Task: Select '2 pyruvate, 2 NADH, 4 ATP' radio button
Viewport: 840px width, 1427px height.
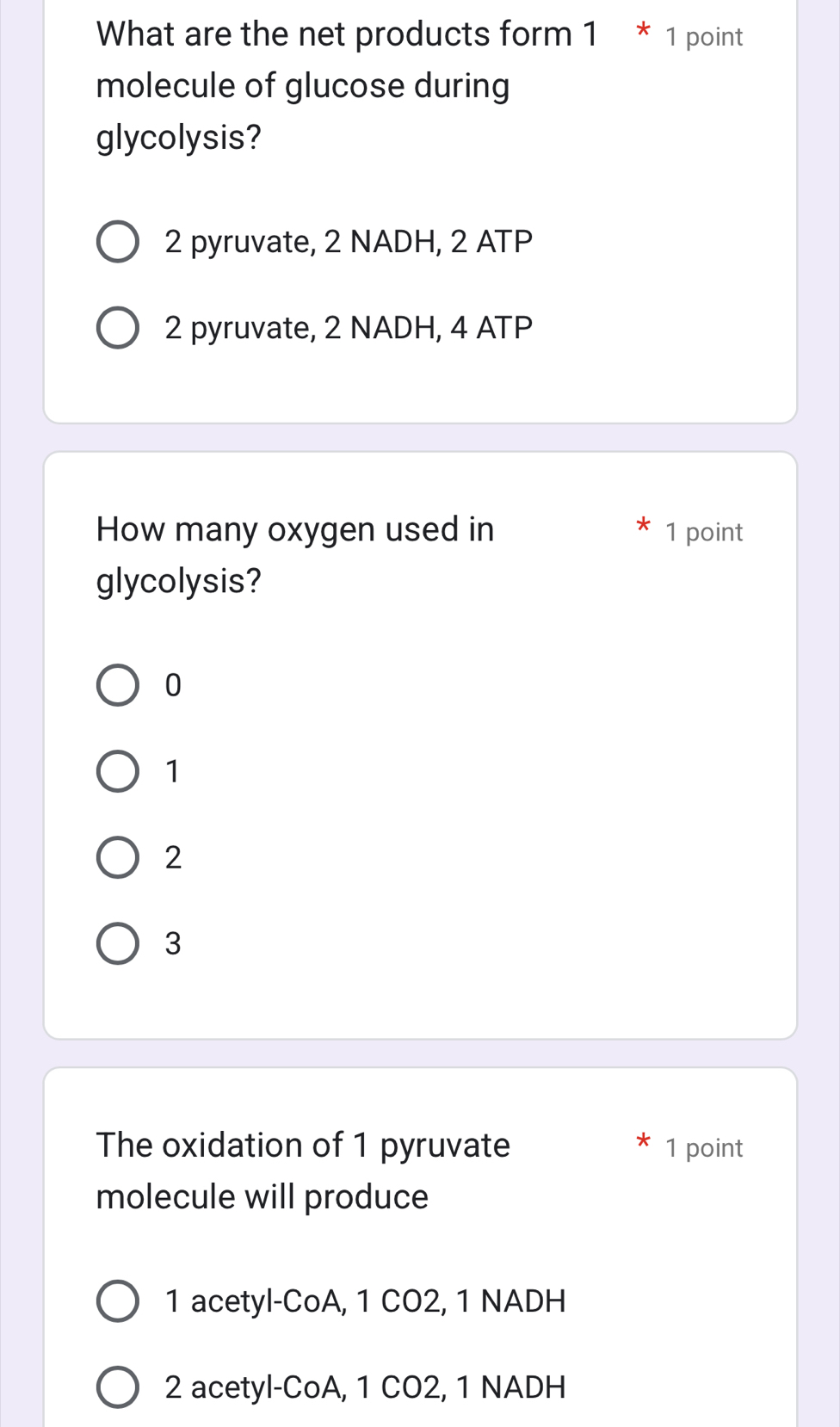Action: 117,328
